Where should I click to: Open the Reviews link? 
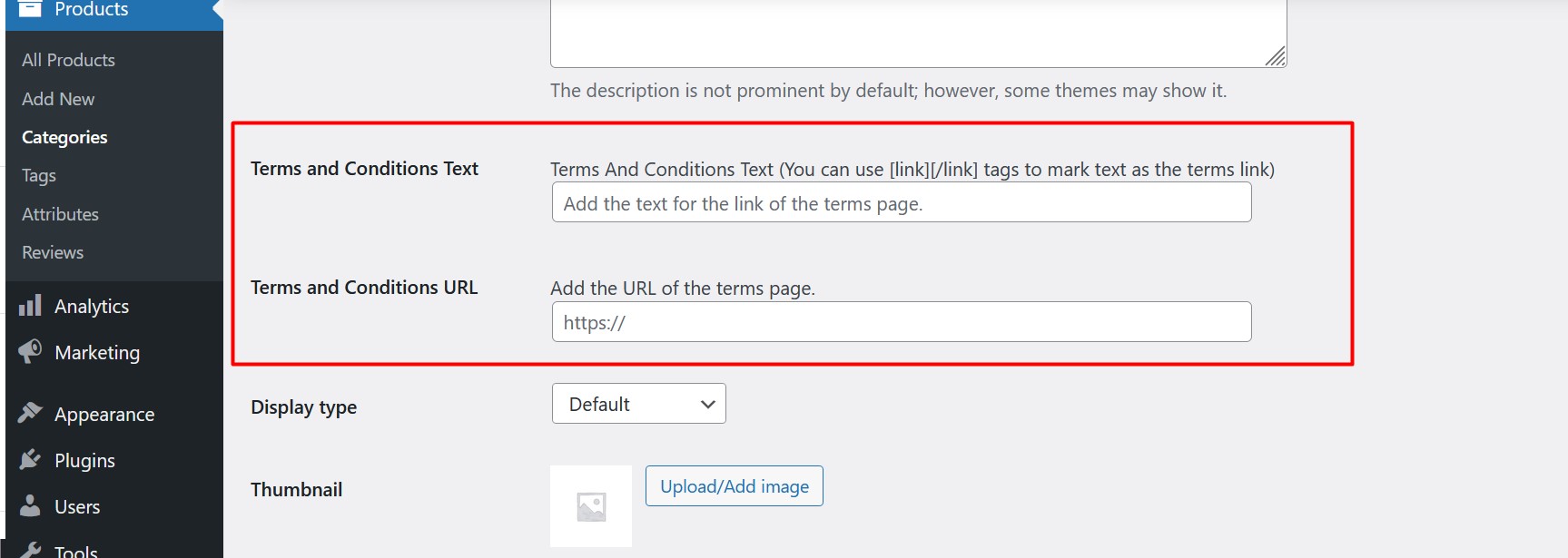click(x=52, y=252)
